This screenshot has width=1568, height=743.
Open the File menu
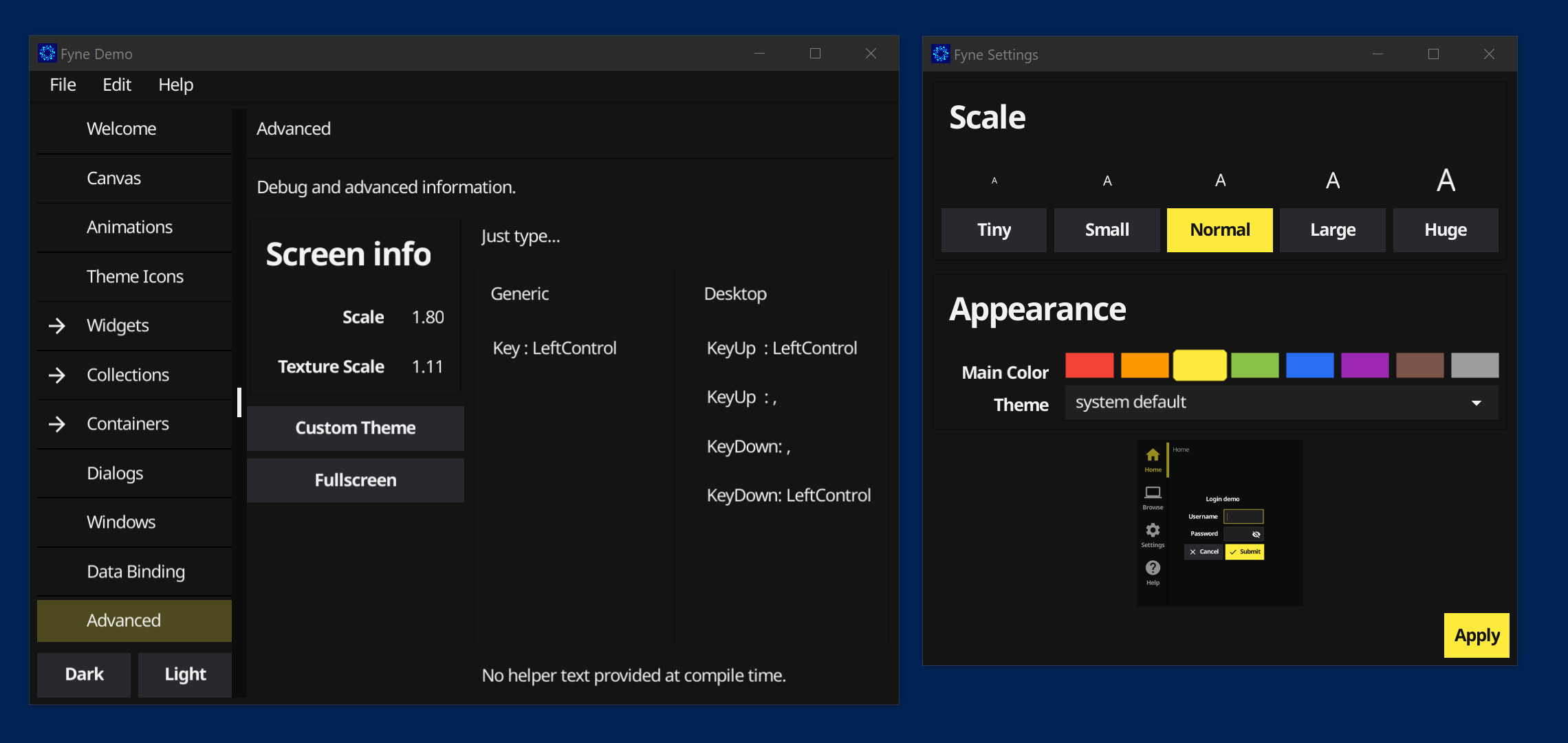pyautogui.click(x=62, y=85)
